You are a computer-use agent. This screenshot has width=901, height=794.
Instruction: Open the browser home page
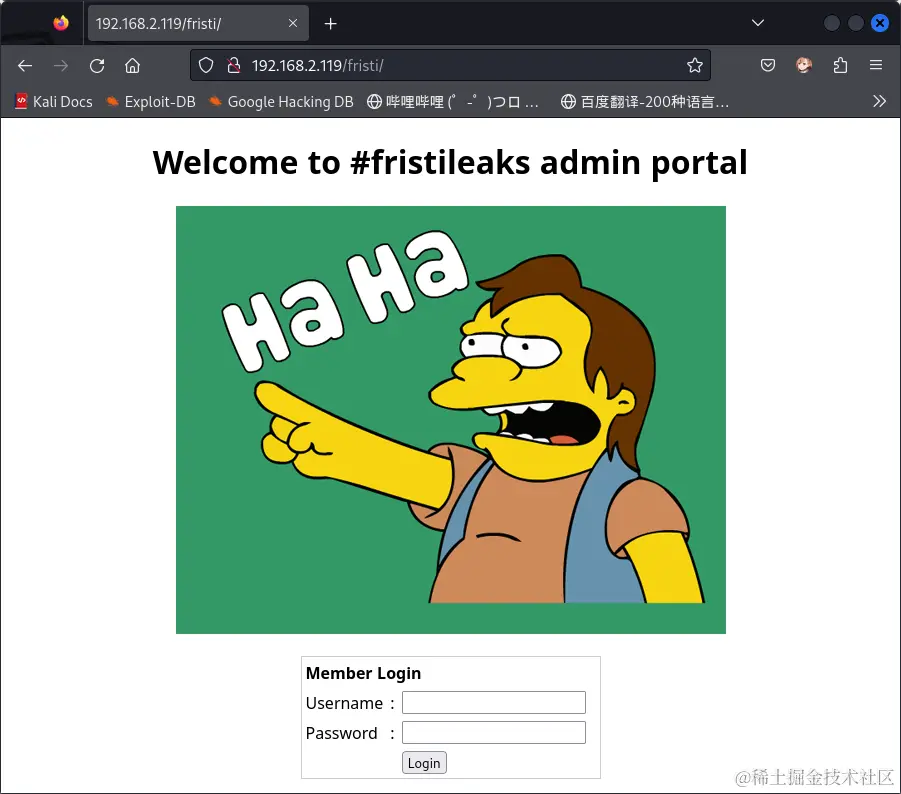click(x=133, y=66)
